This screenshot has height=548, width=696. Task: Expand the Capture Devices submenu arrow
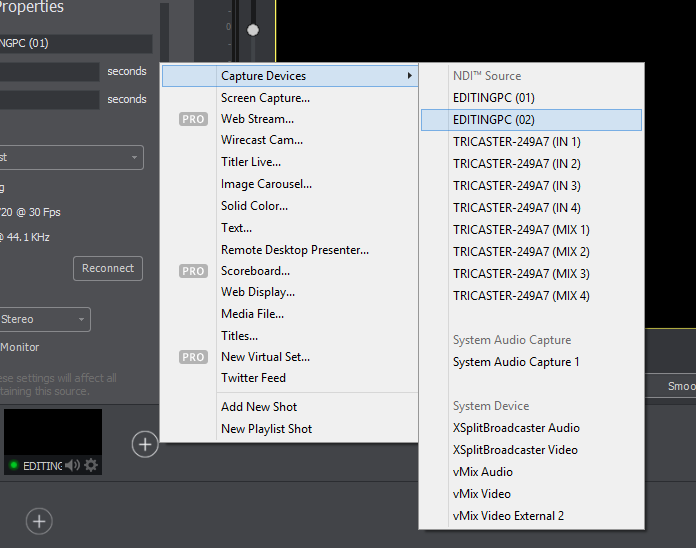tap(409, 76)
